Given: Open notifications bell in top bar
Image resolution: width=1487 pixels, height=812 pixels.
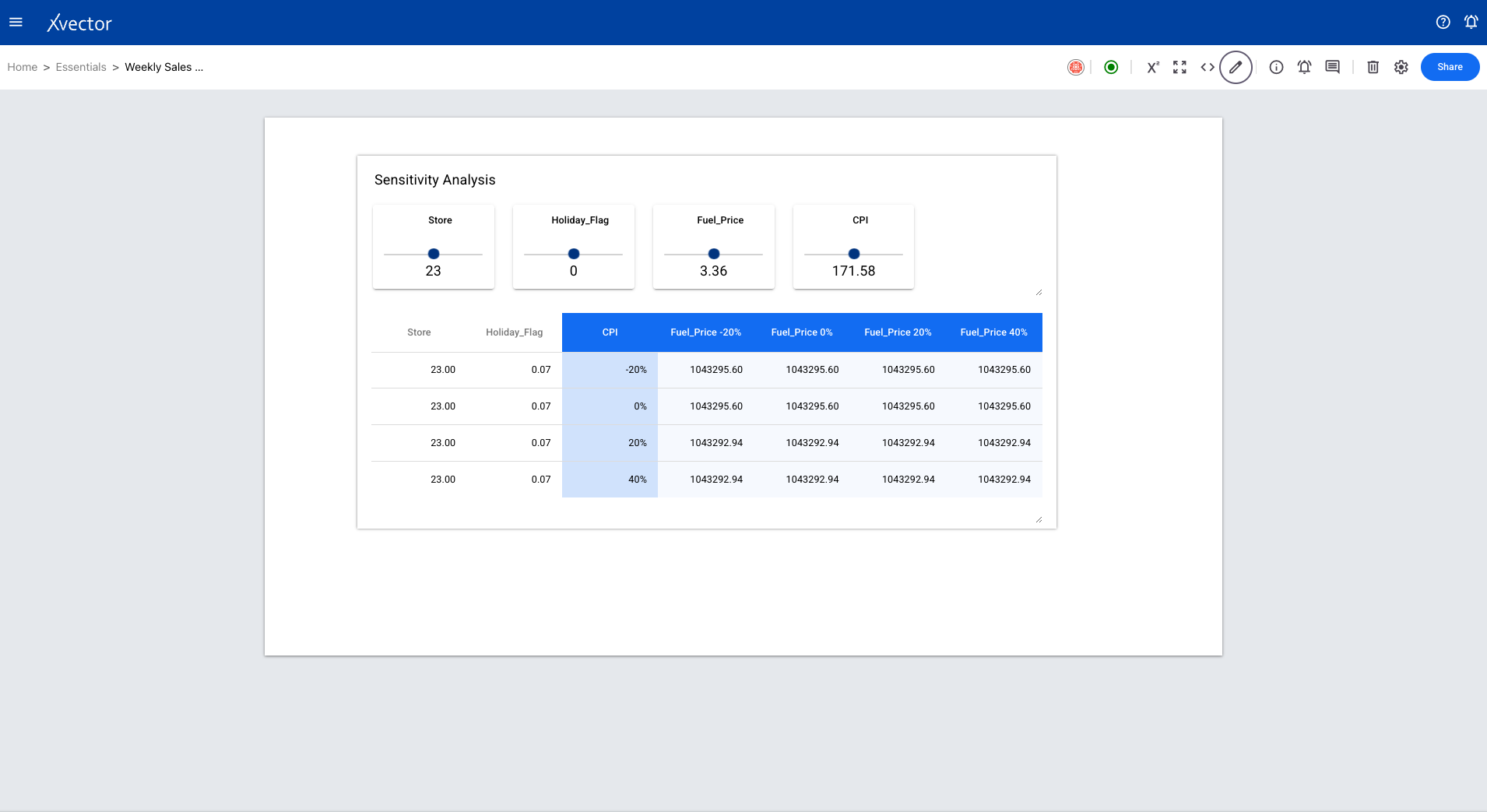Looking at the screenshot, I should [x=1471, y=23].
